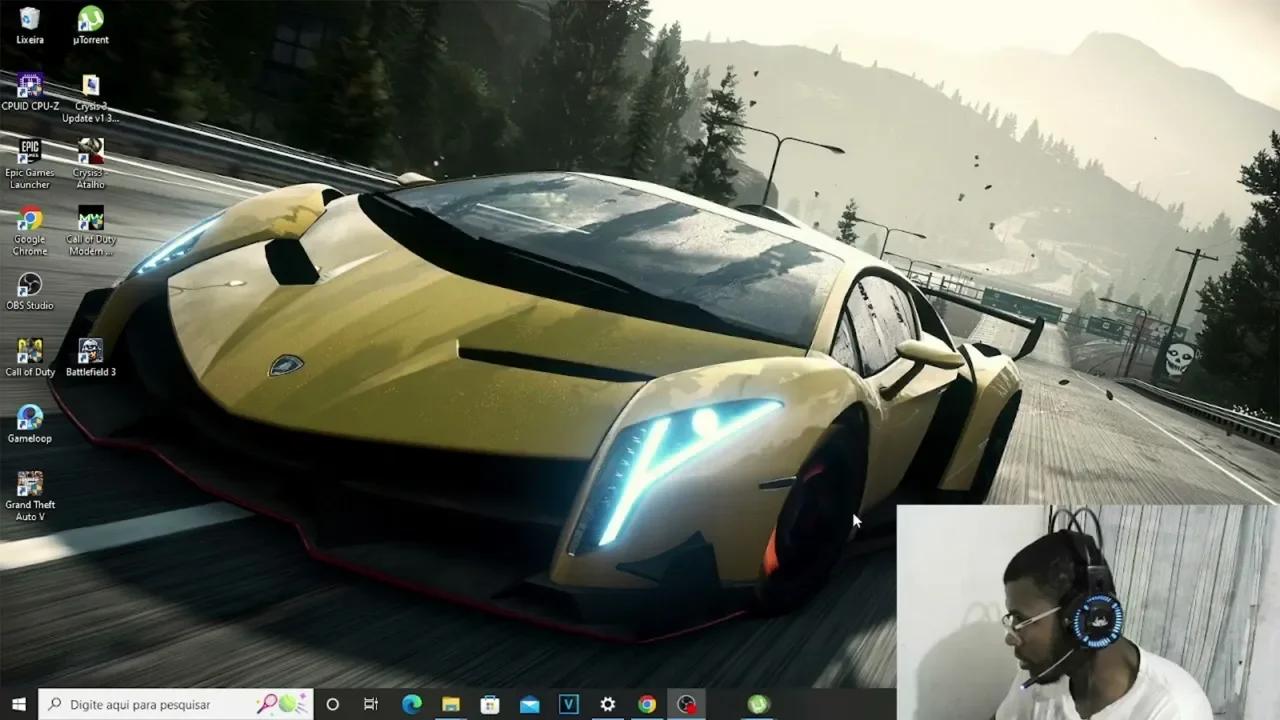
Task: Select the Call of Duty desktop icon
Action: (x=30, y=357)
